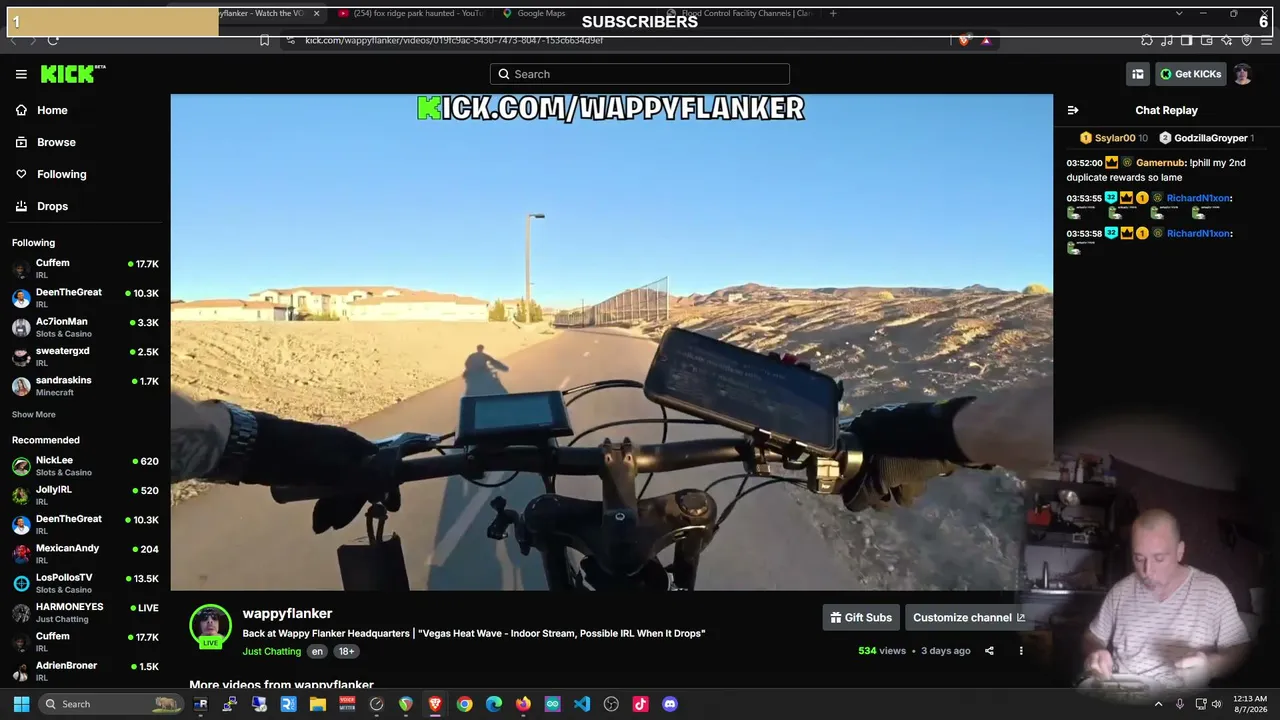Close the wappyflanker browser tab
The image size is (1280, 720).
pyautogui.click(x=317, y=13)
